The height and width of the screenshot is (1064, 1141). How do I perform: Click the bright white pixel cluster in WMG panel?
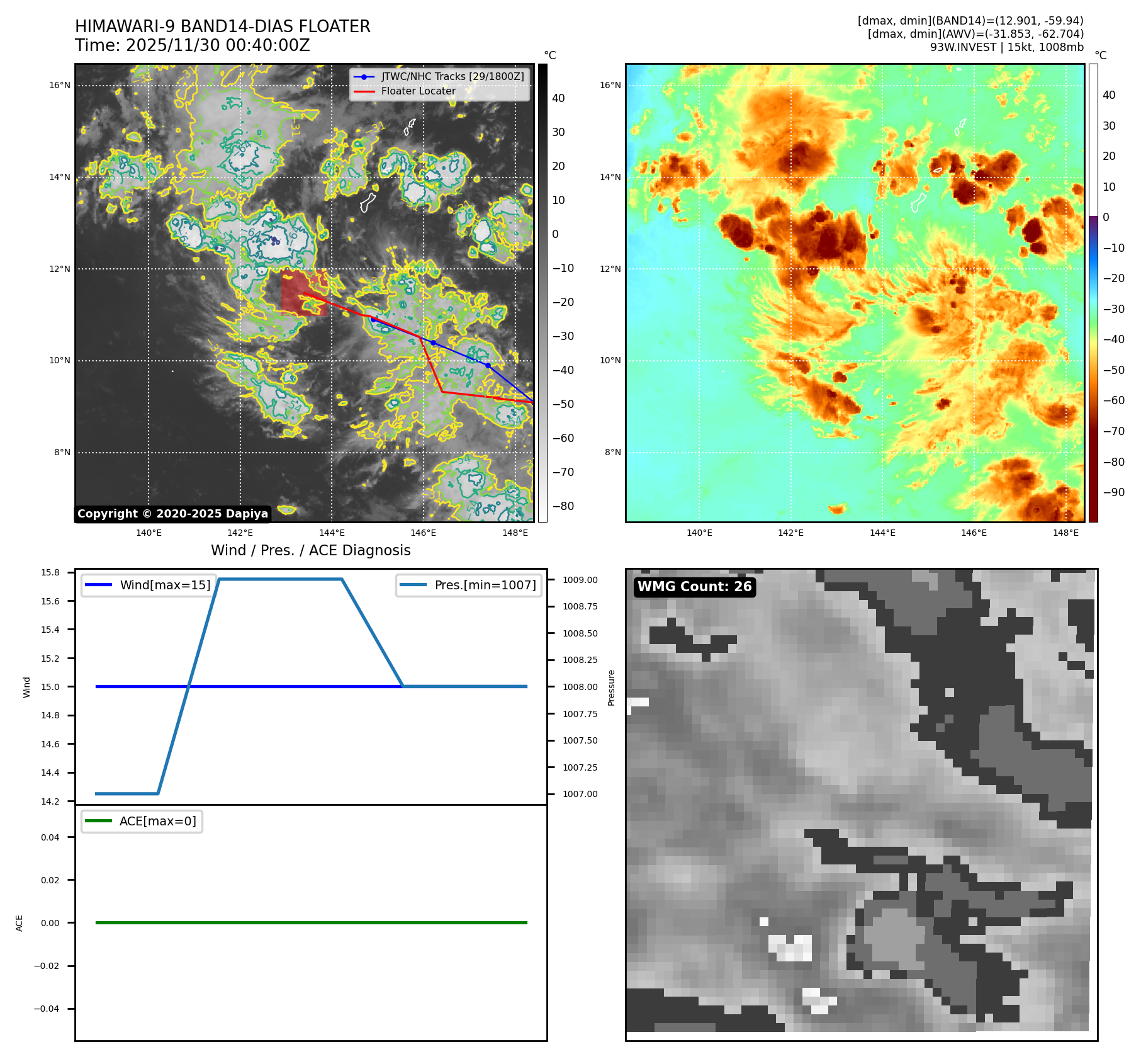point(790,948)
